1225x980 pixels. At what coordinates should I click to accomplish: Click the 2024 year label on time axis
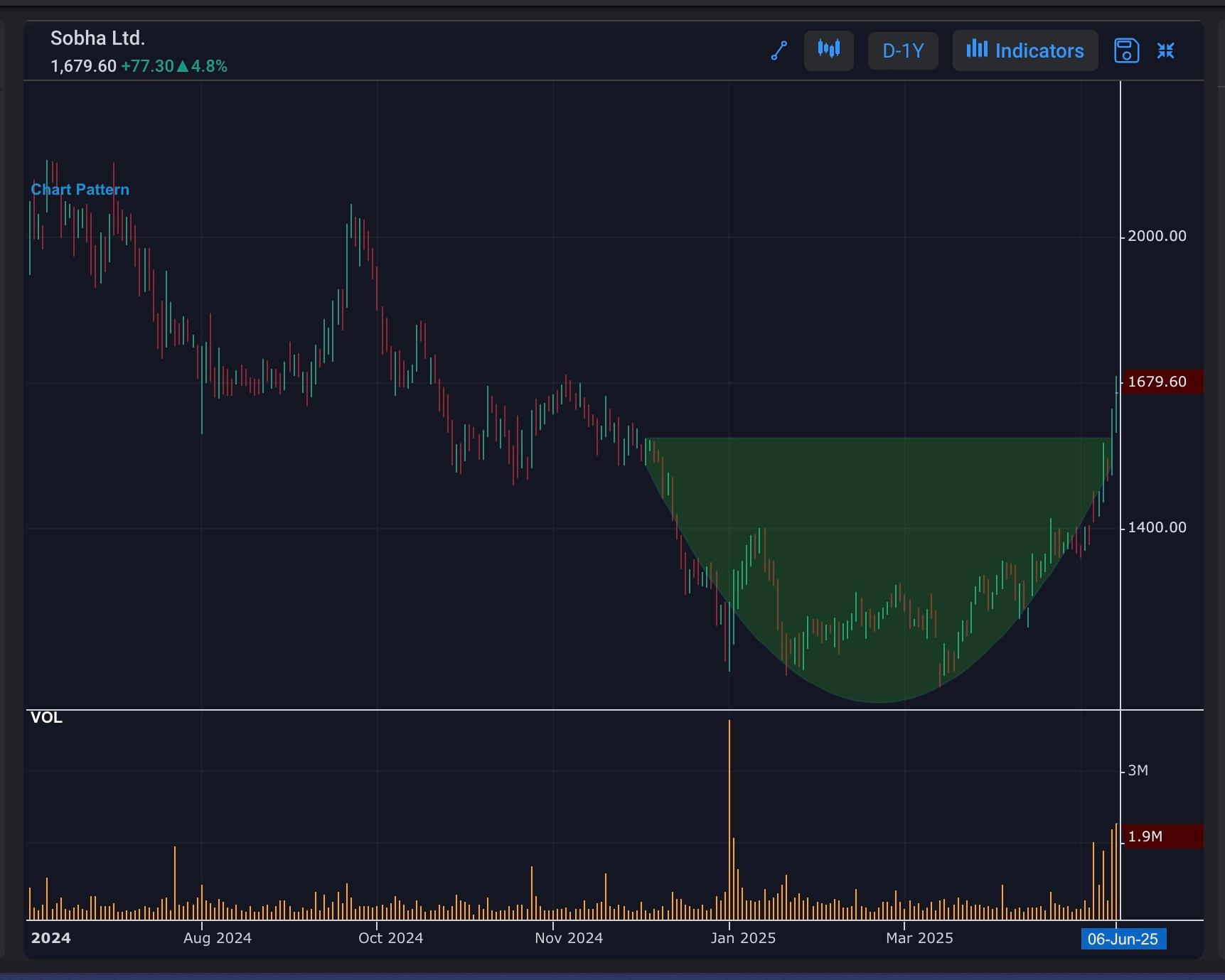pos(51,938)
